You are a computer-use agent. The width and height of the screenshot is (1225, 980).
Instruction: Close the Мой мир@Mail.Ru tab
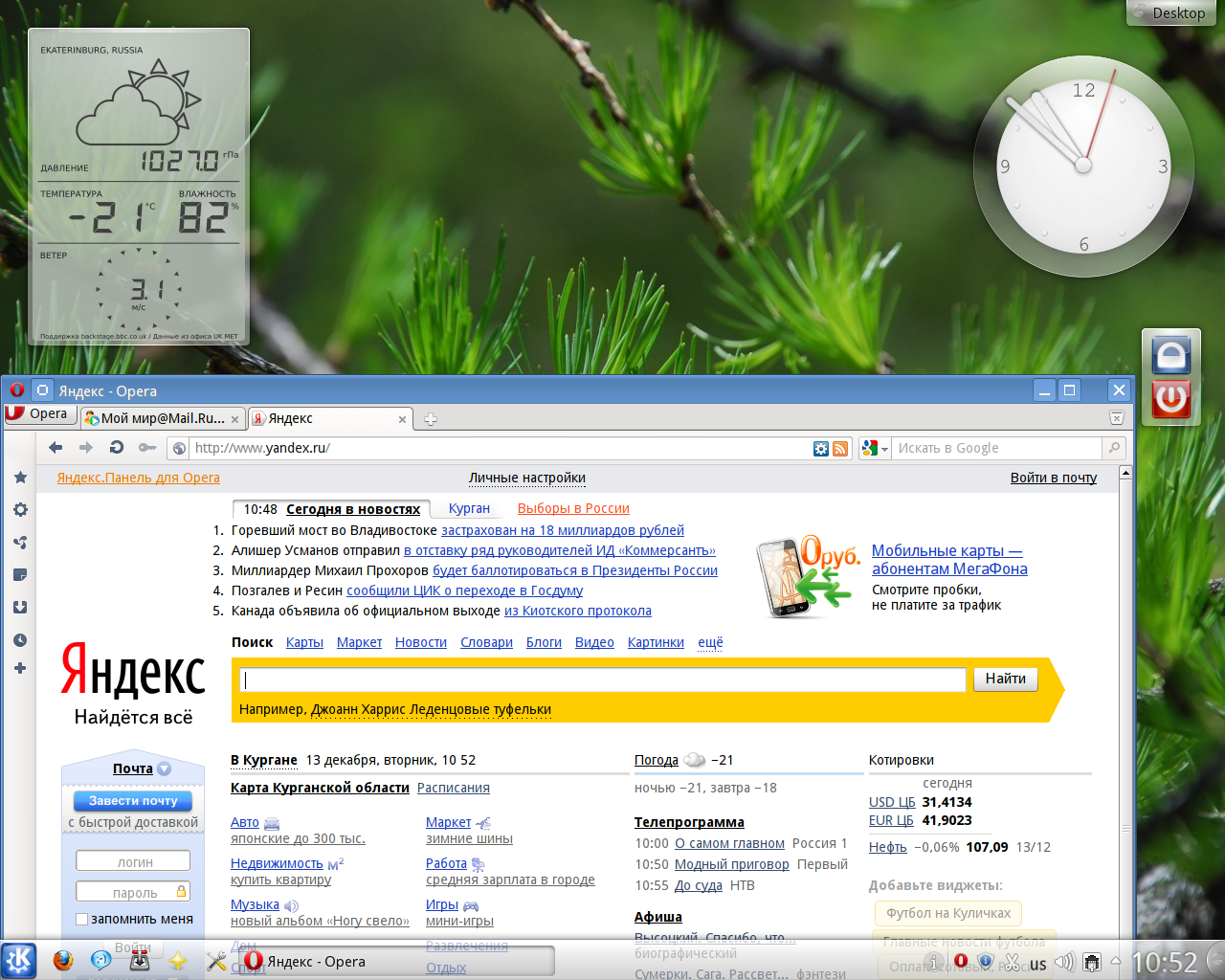point(234,419)
